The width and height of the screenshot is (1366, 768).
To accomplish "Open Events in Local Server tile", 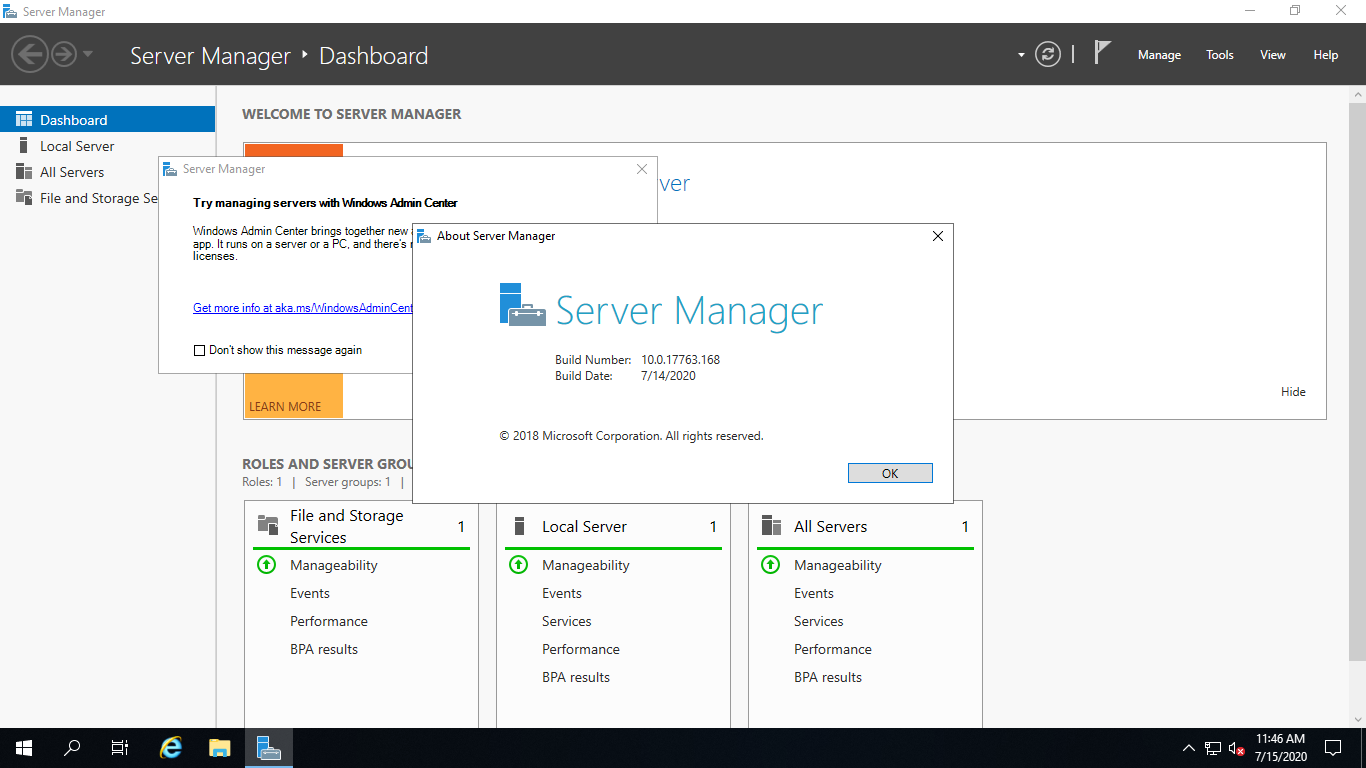I will (562, 593).
